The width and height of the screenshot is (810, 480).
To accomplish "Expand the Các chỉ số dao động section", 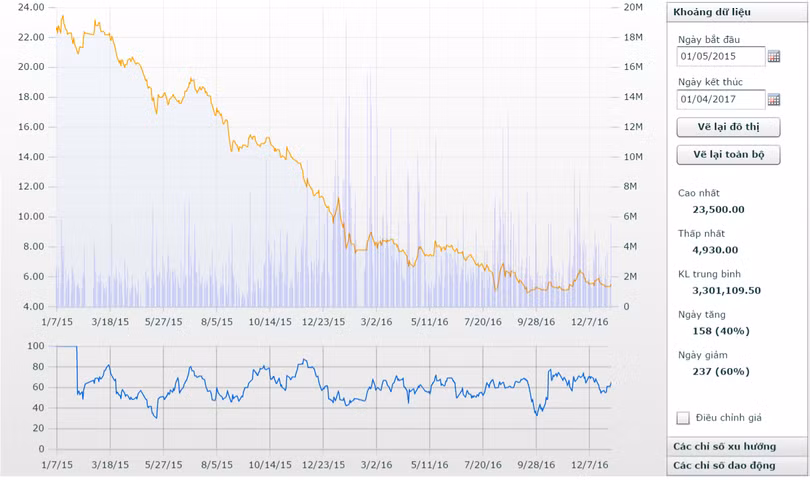I will (726, 466).
